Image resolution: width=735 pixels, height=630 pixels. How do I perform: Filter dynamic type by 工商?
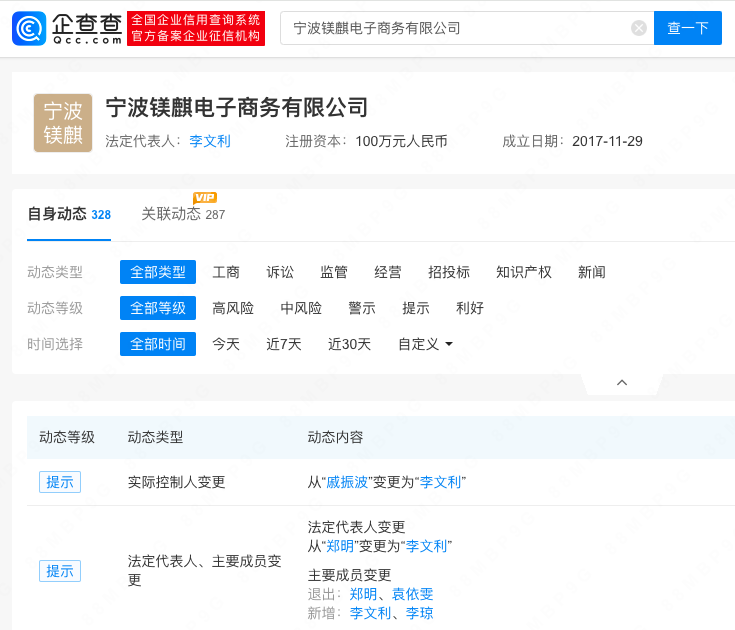point(226,272)
